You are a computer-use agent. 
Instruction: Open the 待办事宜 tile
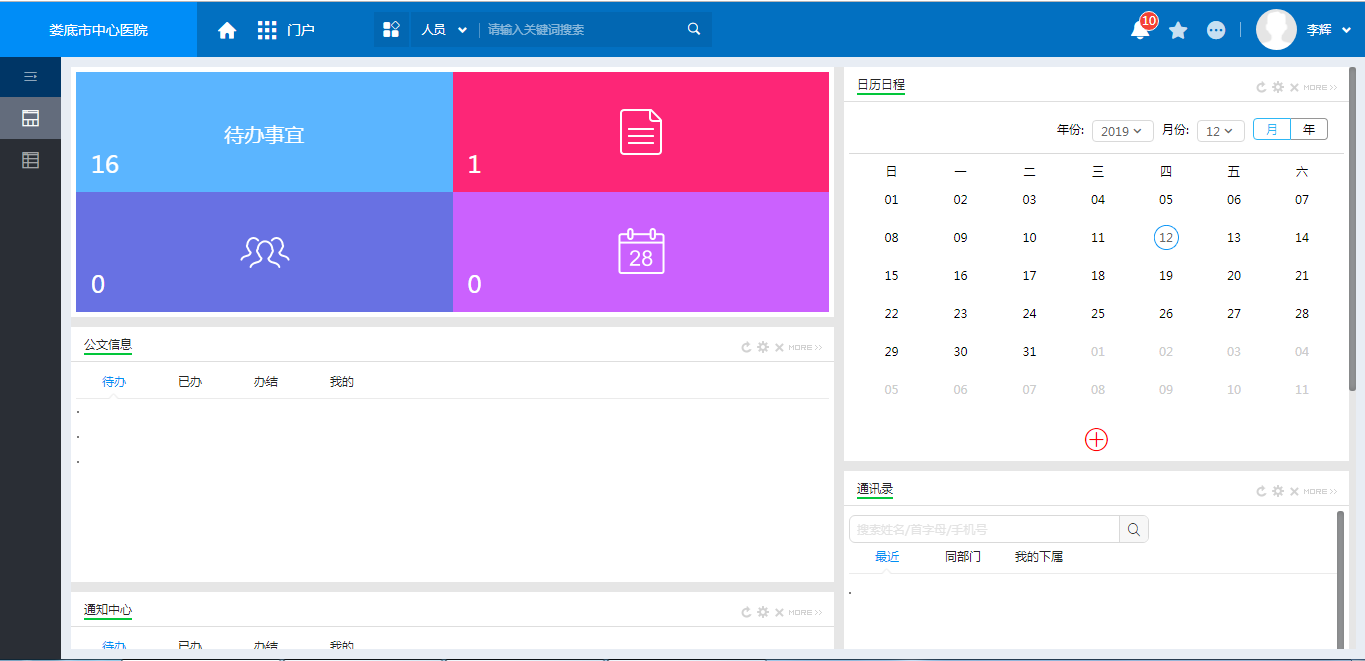[264, 132]
